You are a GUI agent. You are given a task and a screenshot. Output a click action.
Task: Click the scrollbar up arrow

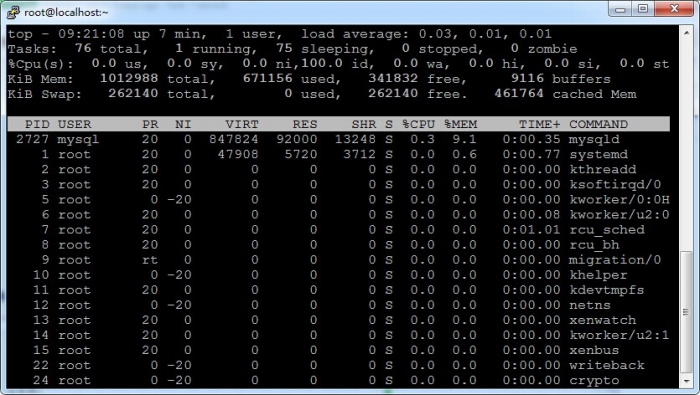[686, 33]
